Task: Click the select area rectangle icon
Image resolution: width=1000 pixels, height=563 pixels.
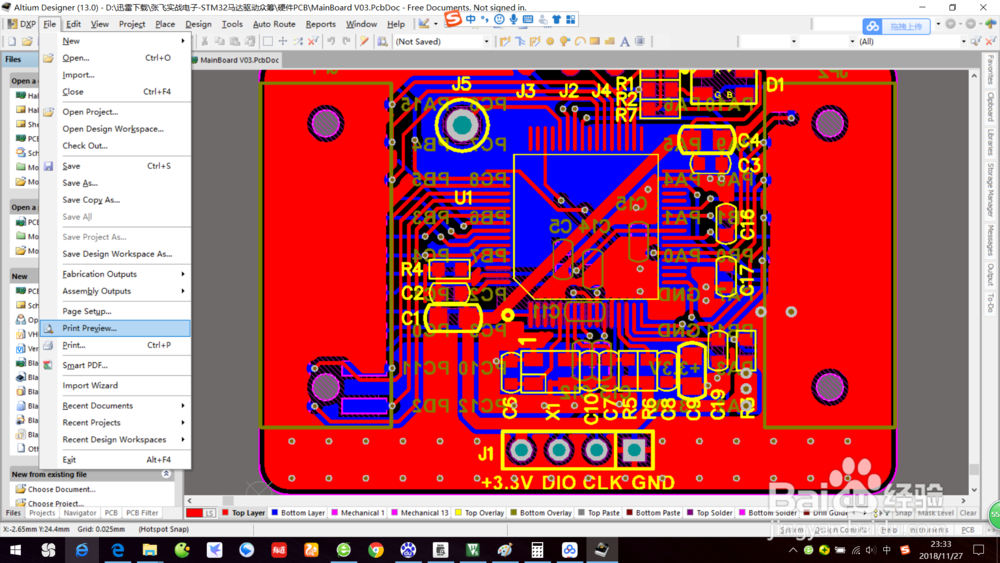Action: [268, 41]
